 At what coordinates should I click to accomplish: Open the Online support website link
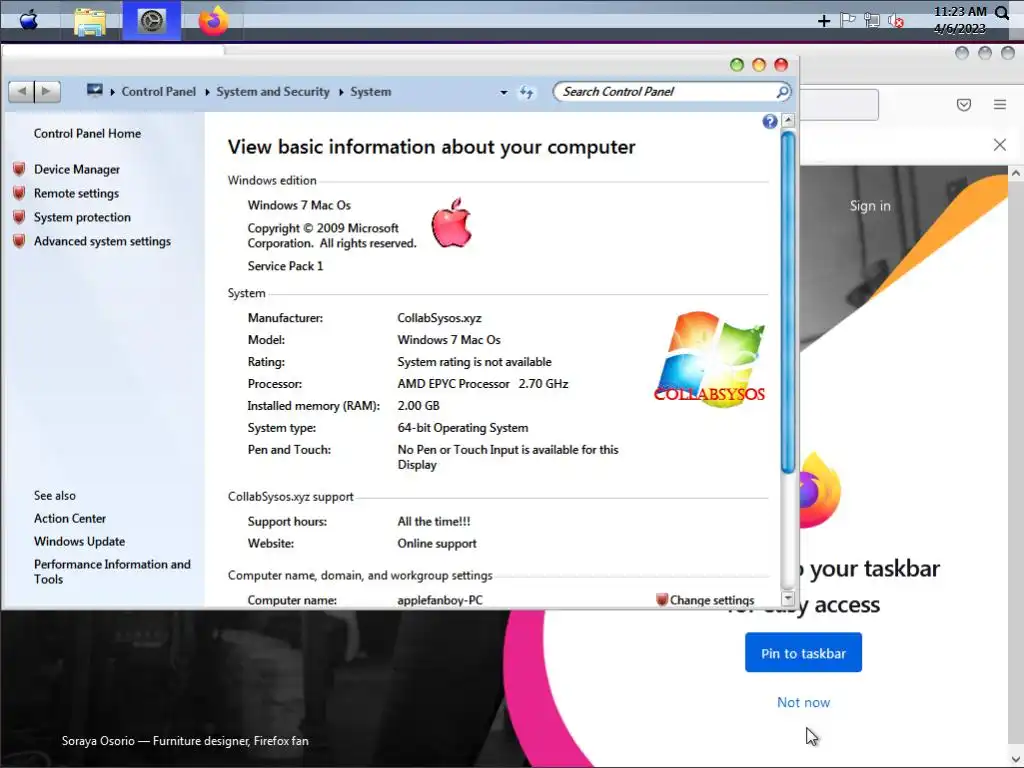[x=437, y=543]
